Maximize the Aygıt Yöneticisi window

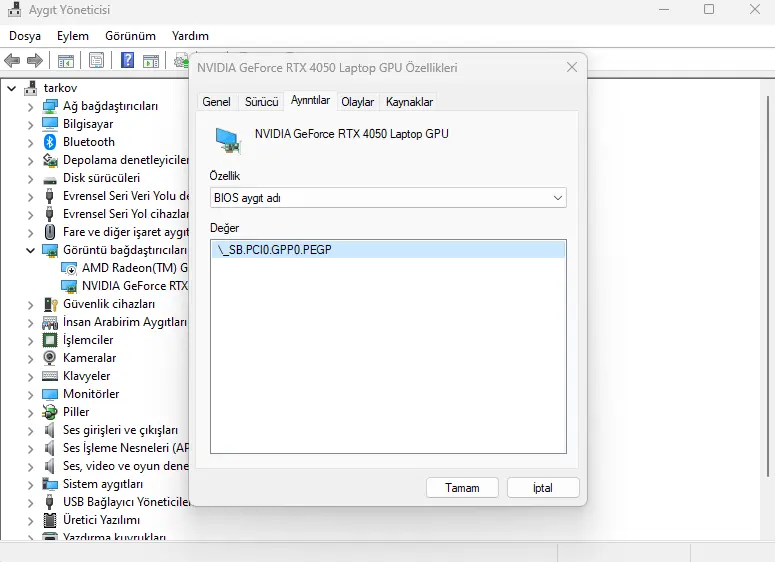[709, 9]
